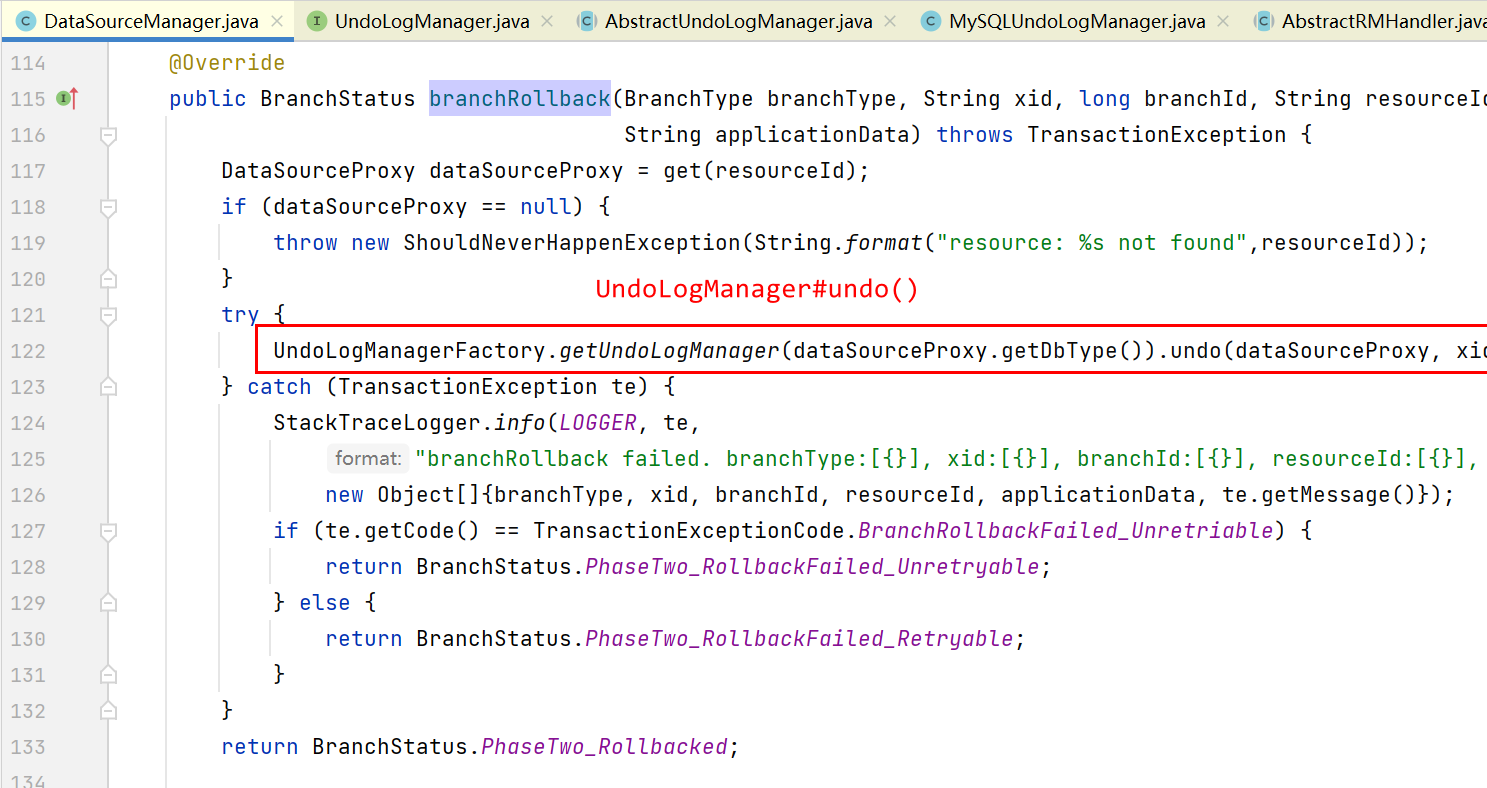Viewport: 1487px width, 788px height.
Task: Click ShouldNeverHappenException in the throw statement
Action: click(572, 243)
